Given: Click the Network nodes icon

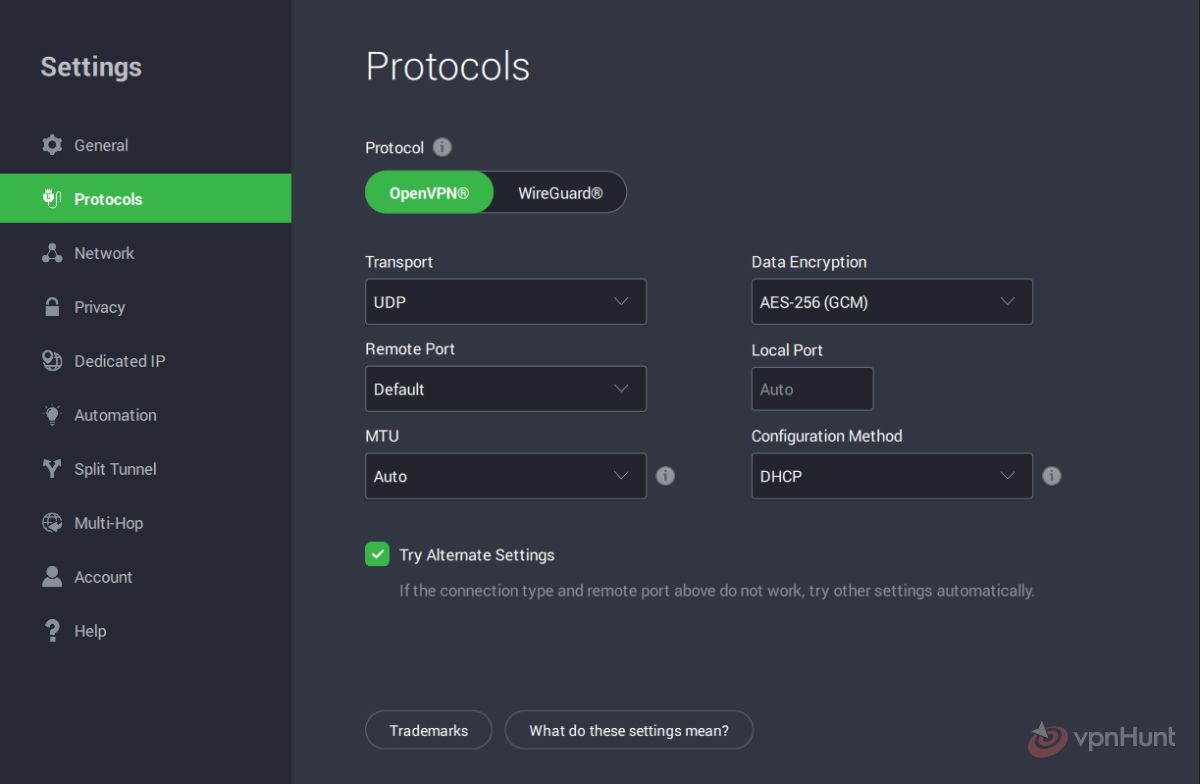Looking at the screenshot, I should (x=52, y=253).
